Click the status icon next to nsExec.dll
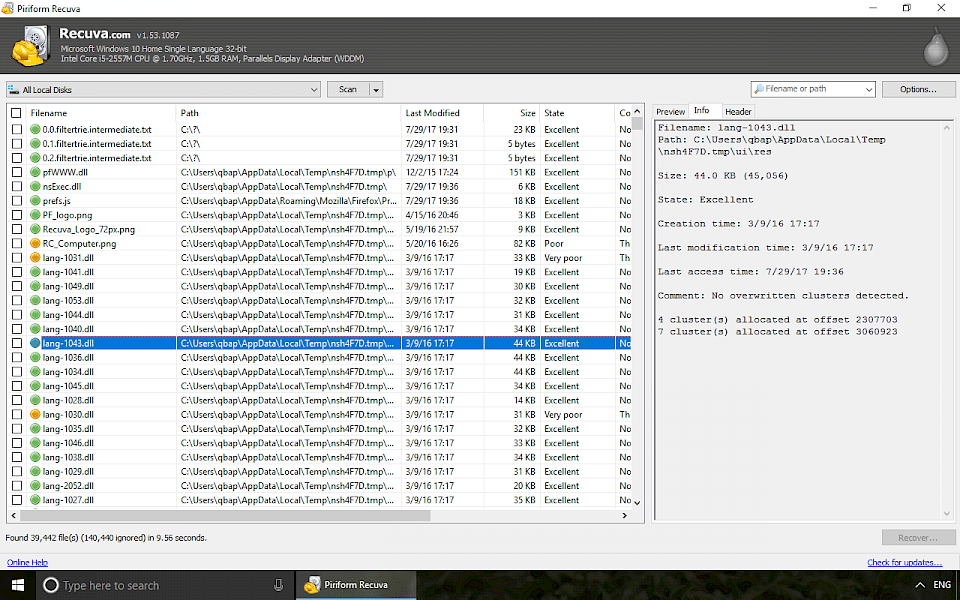The image size is (960, 600). click(36, 186)
